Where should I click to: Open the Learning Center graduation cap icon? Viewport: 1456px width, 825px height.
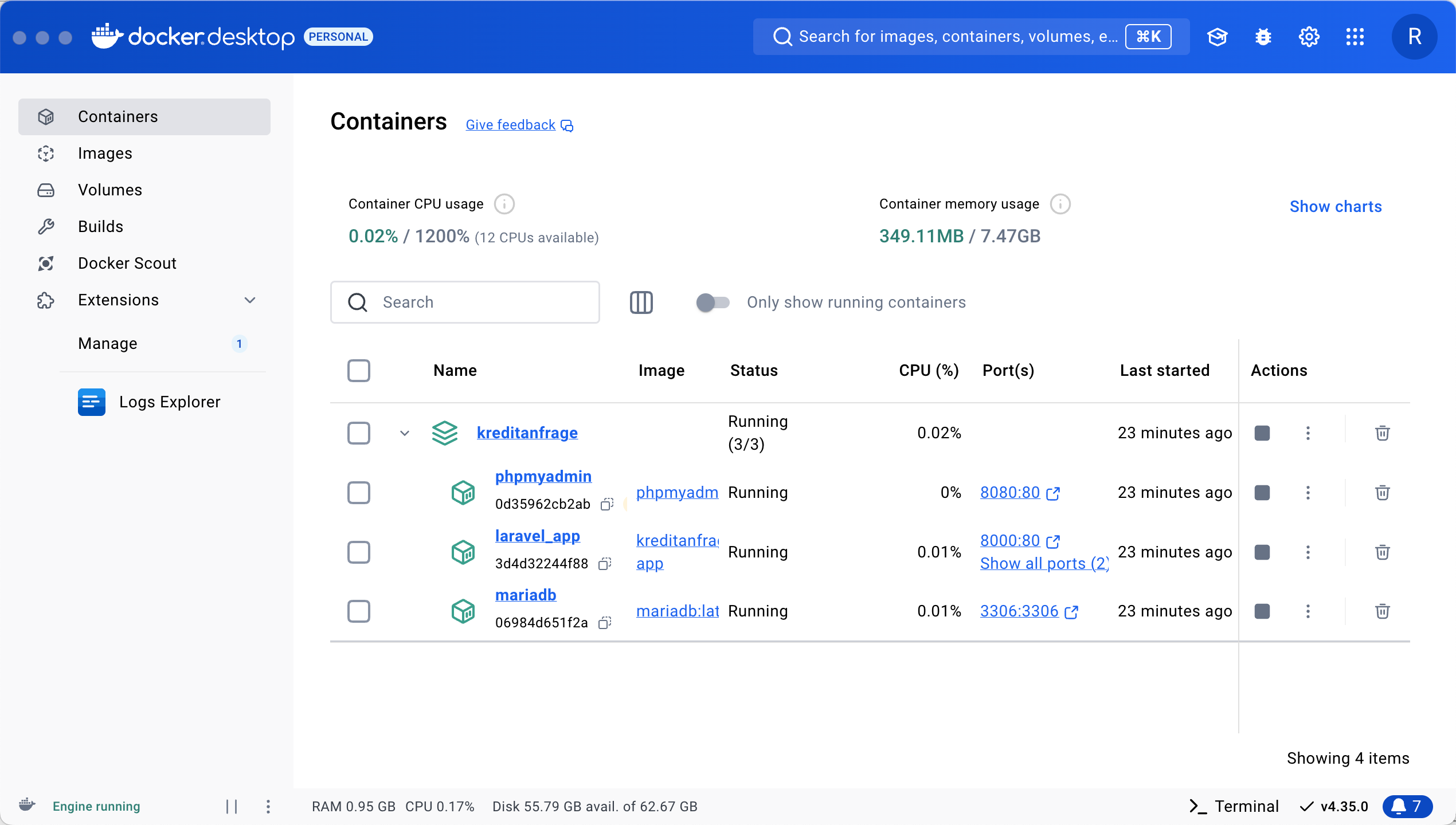point(1217,37)
